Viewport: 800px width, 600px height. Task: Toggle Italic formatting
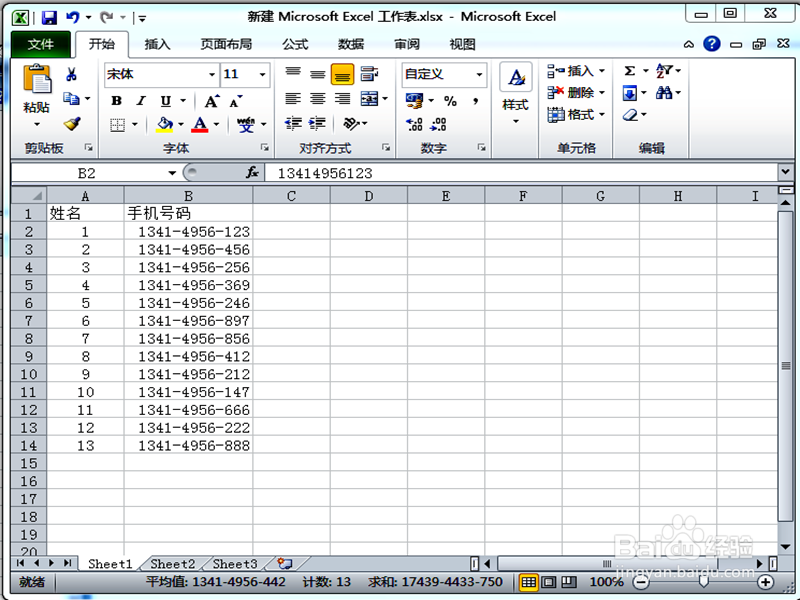point(141,101)
